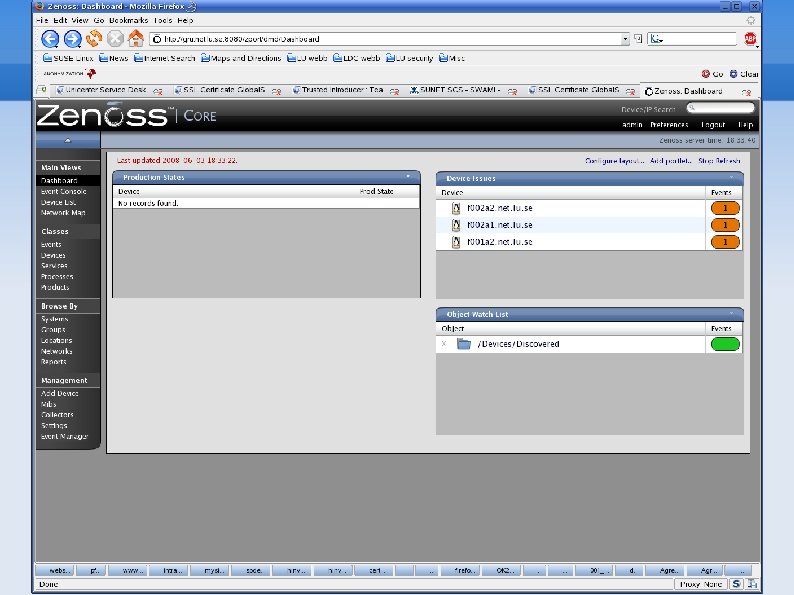Close the SUNET SCS tab with its X
This screenshot has width=794, height=595.
[x=512, y=92]
